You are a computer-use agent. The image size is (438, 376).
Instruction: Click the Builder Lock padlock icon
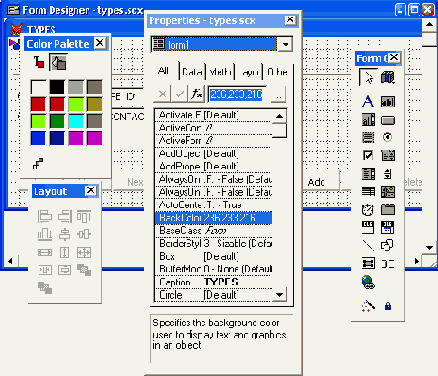[388, 306]
